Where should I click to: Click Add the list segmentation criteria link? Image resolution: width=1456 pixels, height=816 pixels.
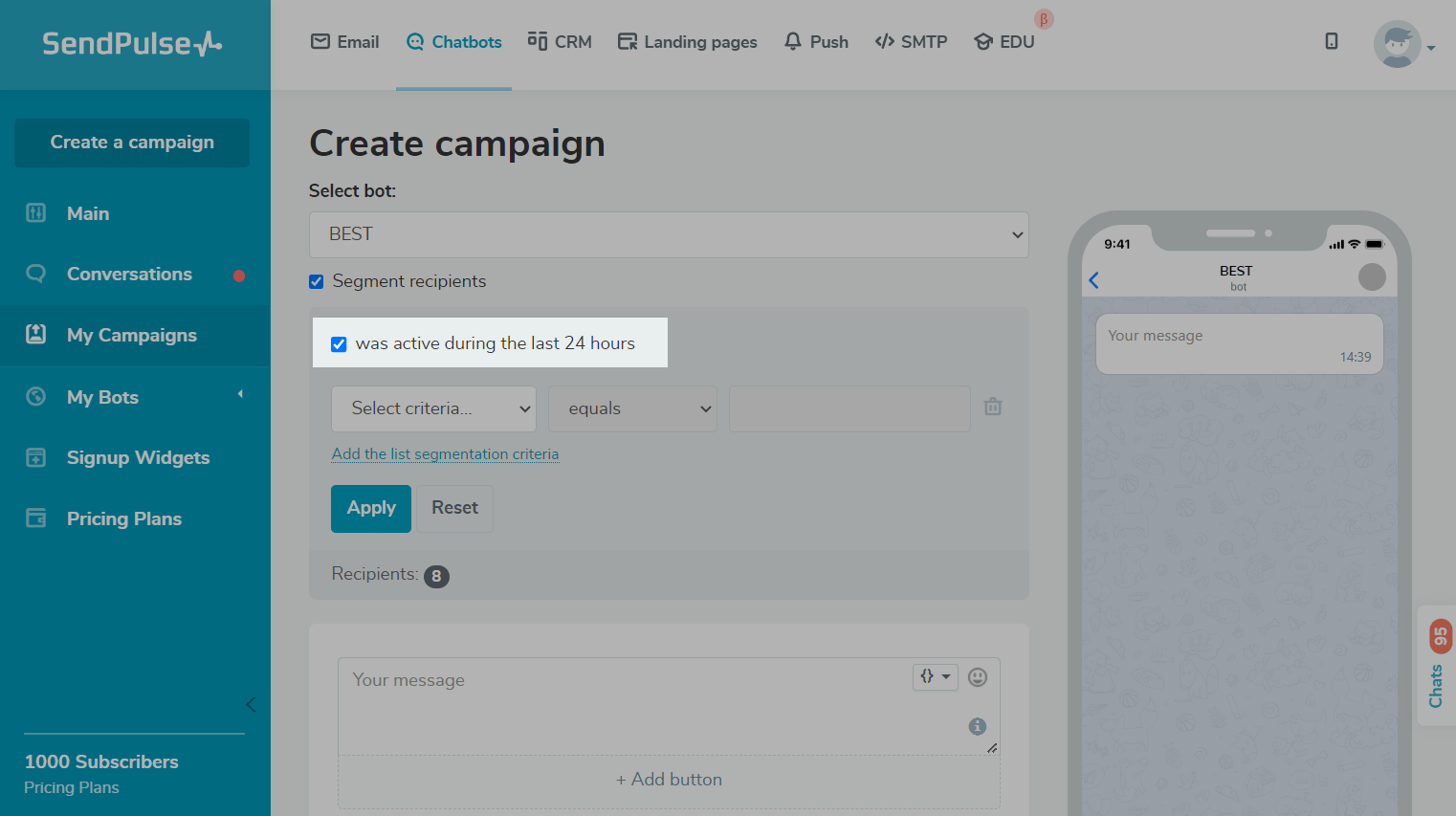(x=445, y=454)
